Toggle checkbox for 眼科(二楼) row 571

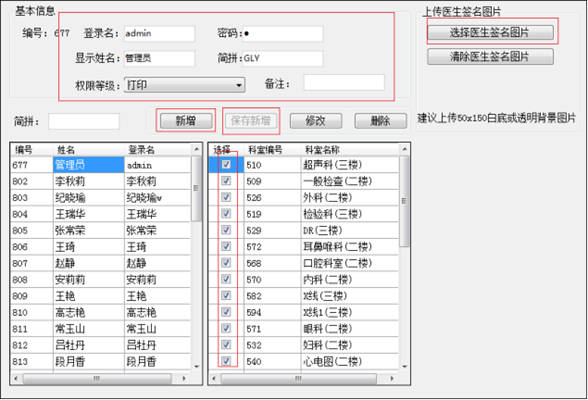tap(226, 328)
